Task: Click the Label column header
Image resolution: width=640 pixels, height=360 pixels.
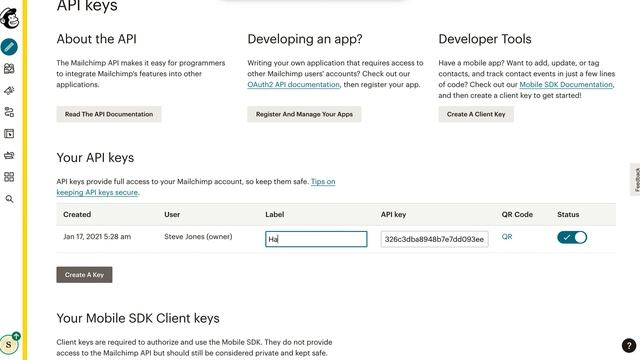Action: tap(275, 214)
